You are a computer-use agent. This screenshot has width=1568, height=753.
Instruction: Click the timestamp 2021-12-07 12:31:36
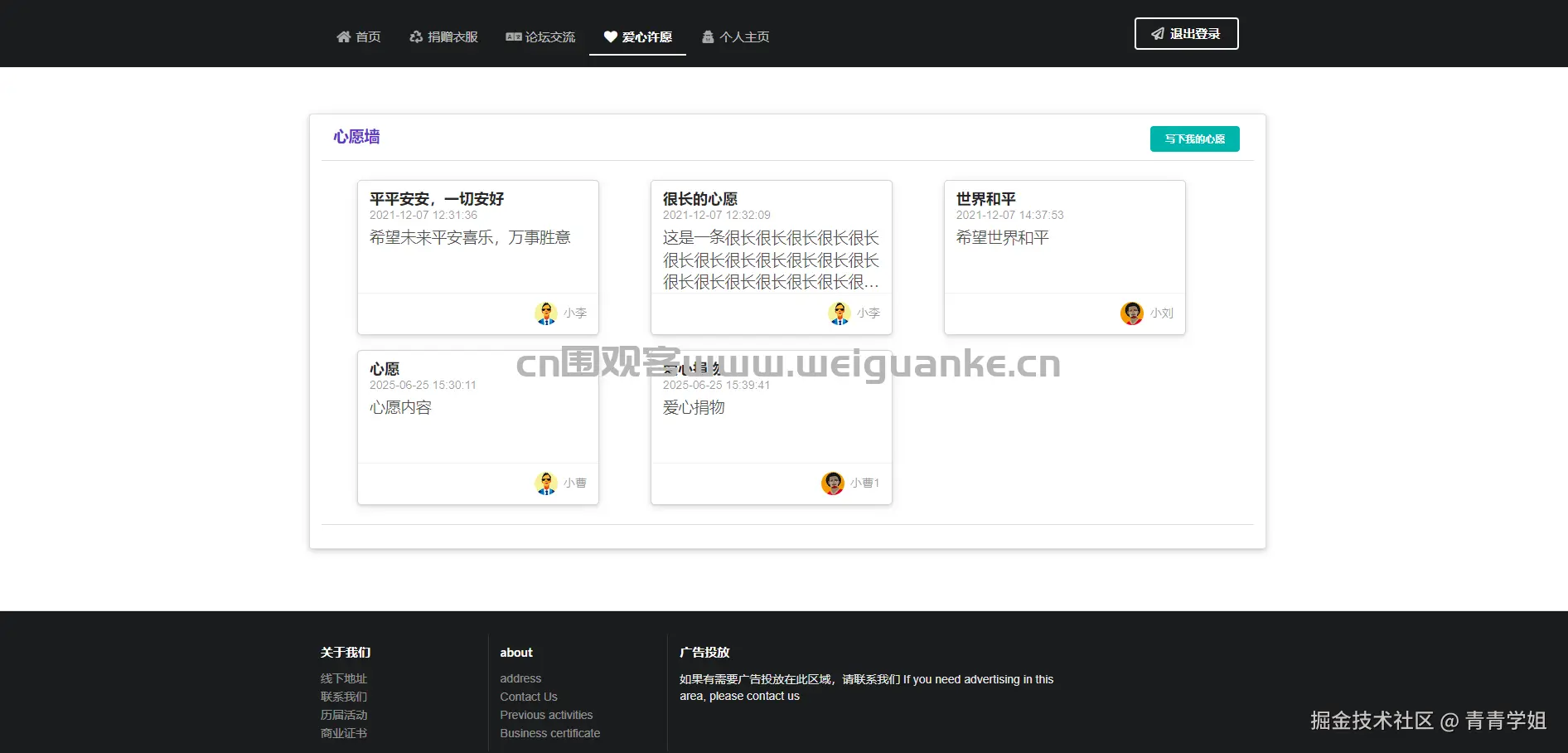(x=423, y=215)
